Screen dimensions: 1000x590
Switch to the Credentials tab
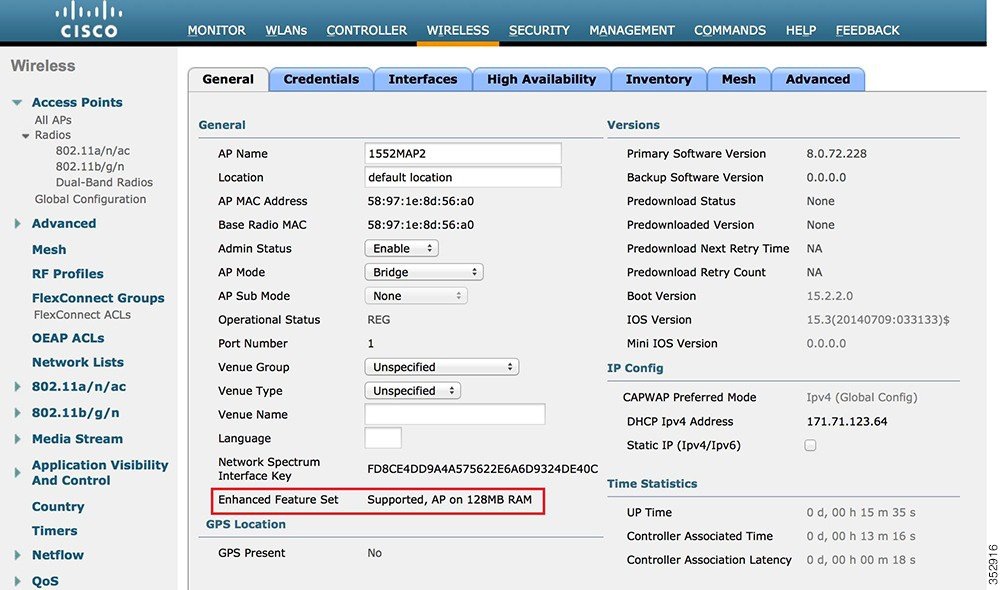[x=321, y=79]
